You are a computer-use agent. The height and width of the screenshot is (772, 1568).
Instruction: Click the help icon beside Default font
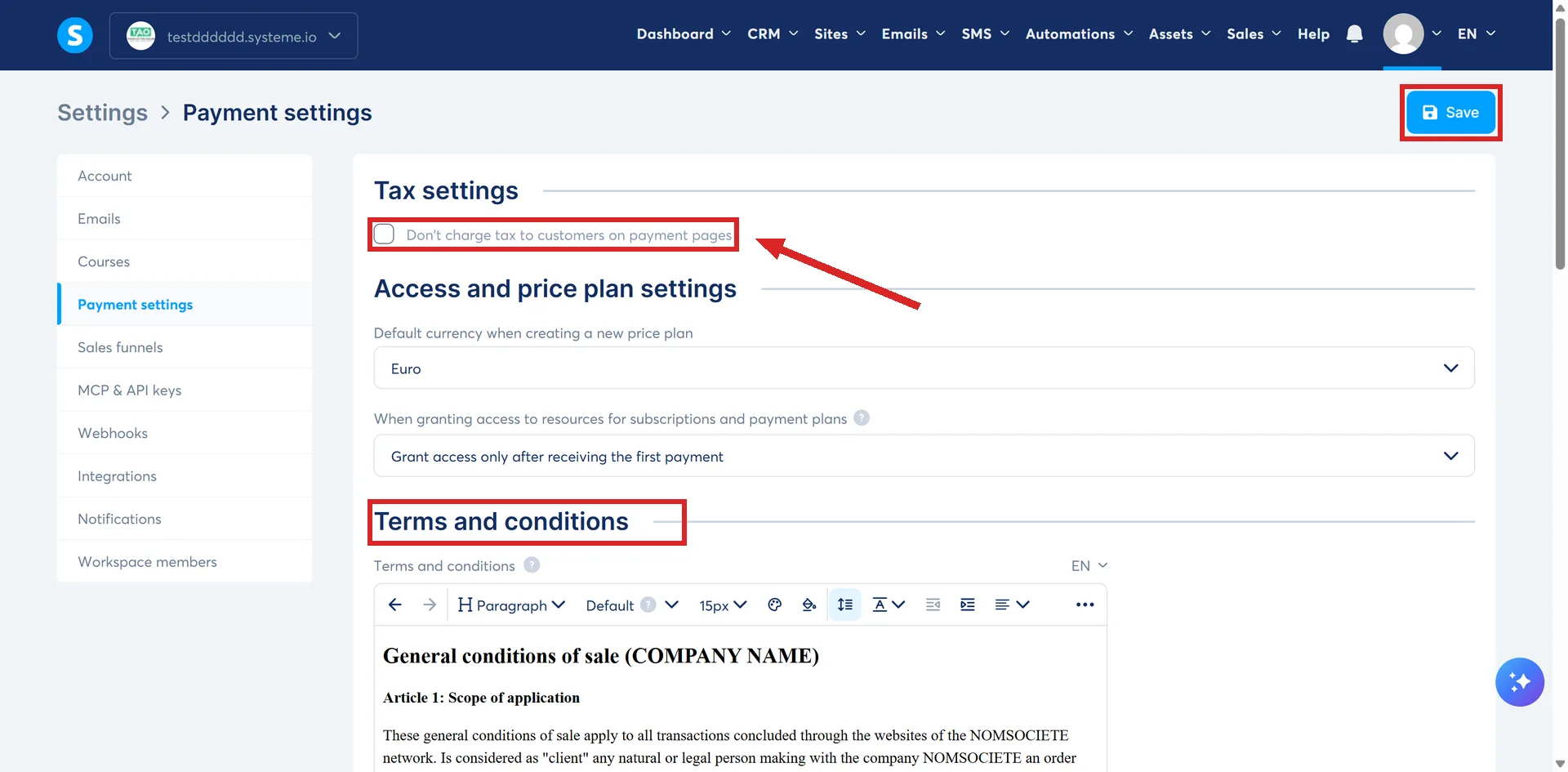(x=648, y=605)
